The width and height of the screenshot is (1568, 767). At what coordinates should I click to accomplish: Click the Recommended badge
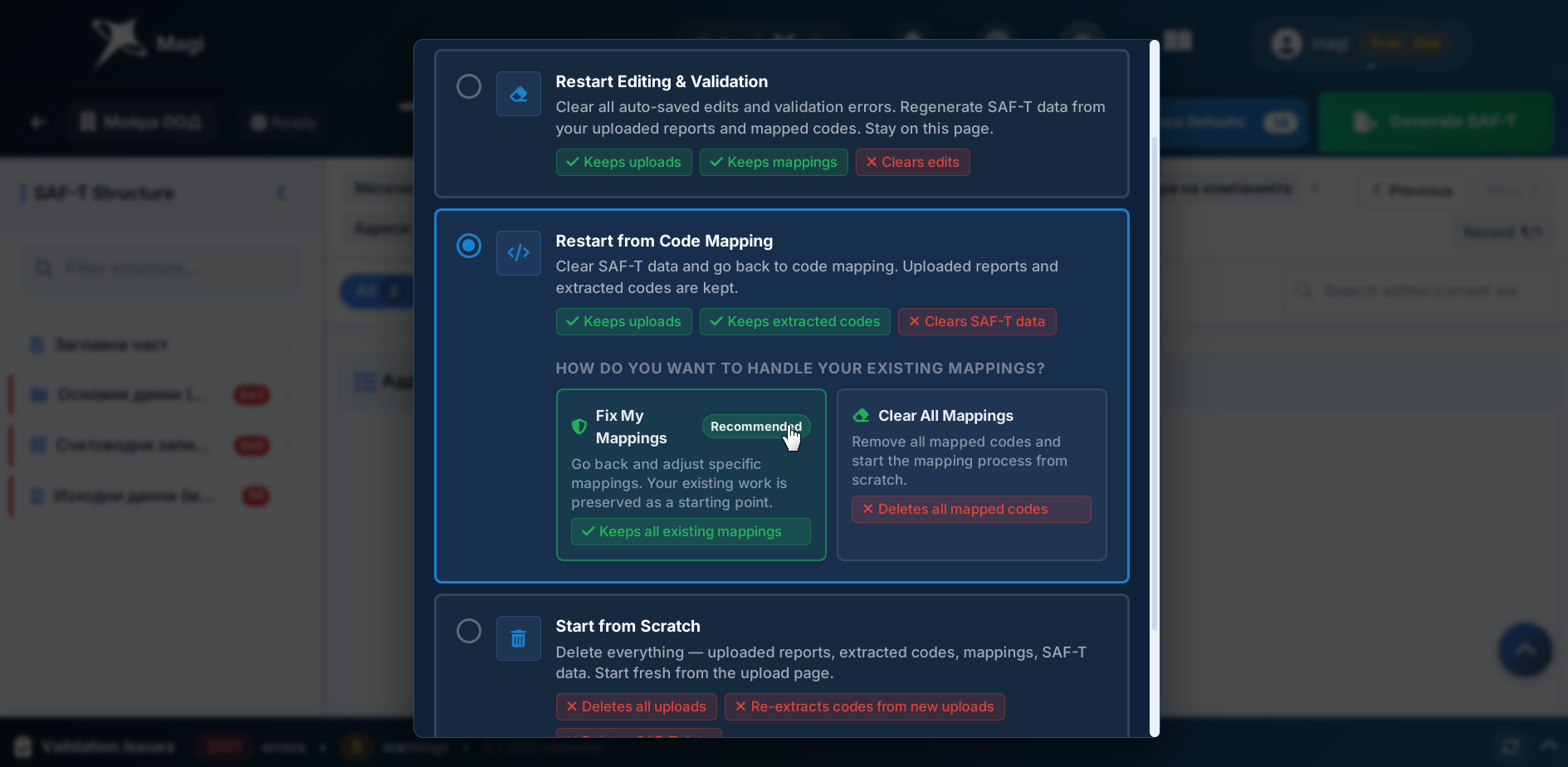tap(756, 426)
